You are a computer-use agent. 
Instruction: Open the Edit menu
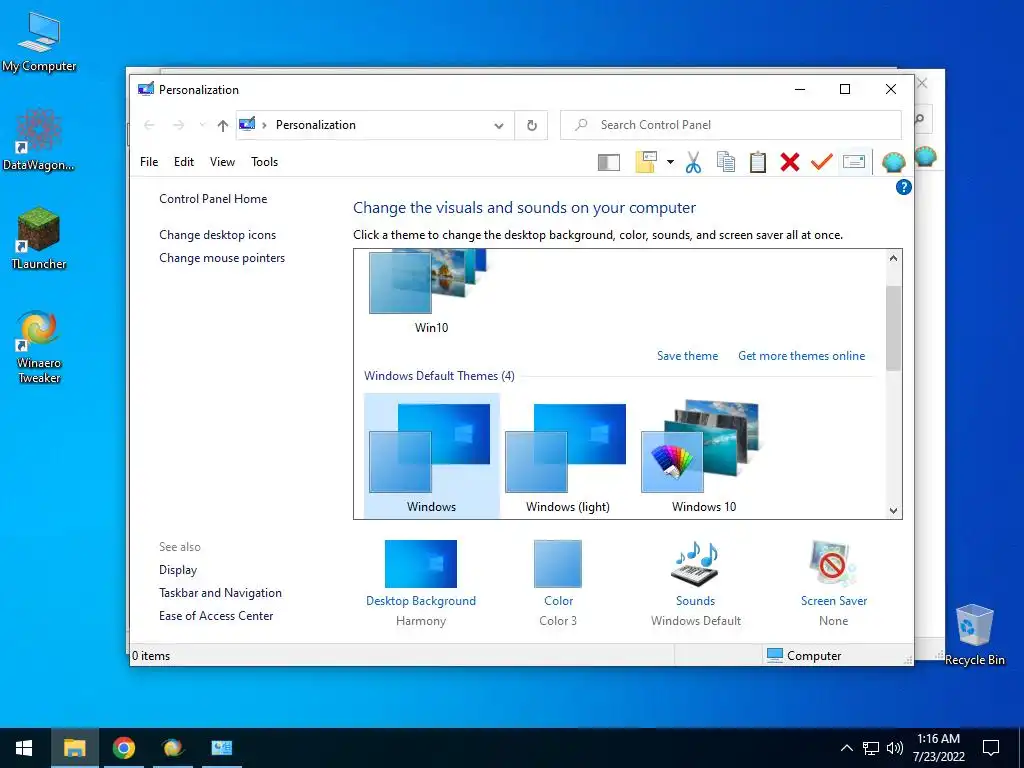pos(184,162)
